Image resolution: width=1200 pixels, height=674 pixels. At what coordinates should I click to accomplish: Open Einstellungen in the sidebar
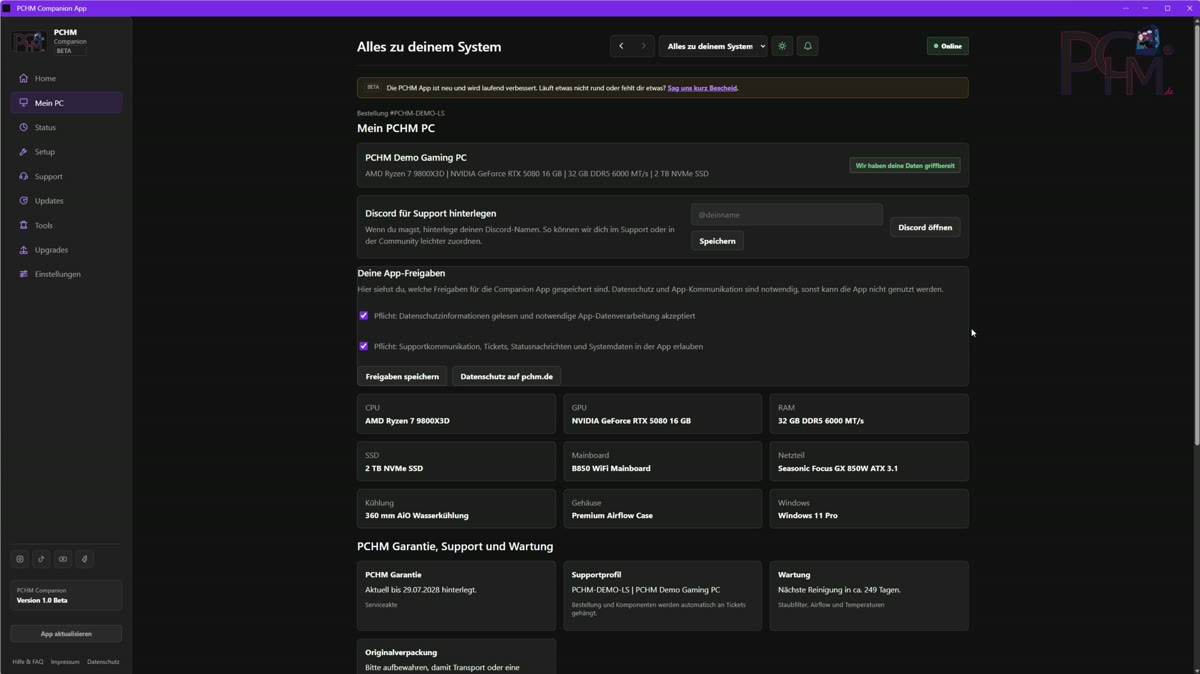(x=66, y=274)
